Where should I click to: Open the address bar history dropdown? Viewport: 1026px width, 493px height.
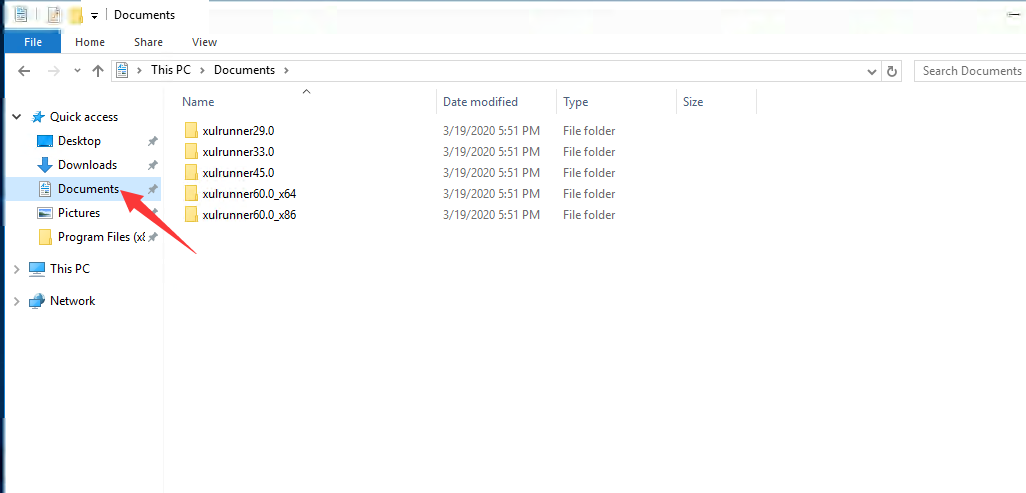point(872,71)
